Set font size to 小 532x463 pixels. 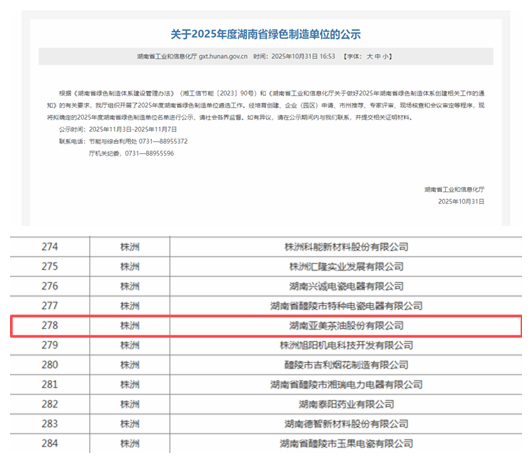386,56
